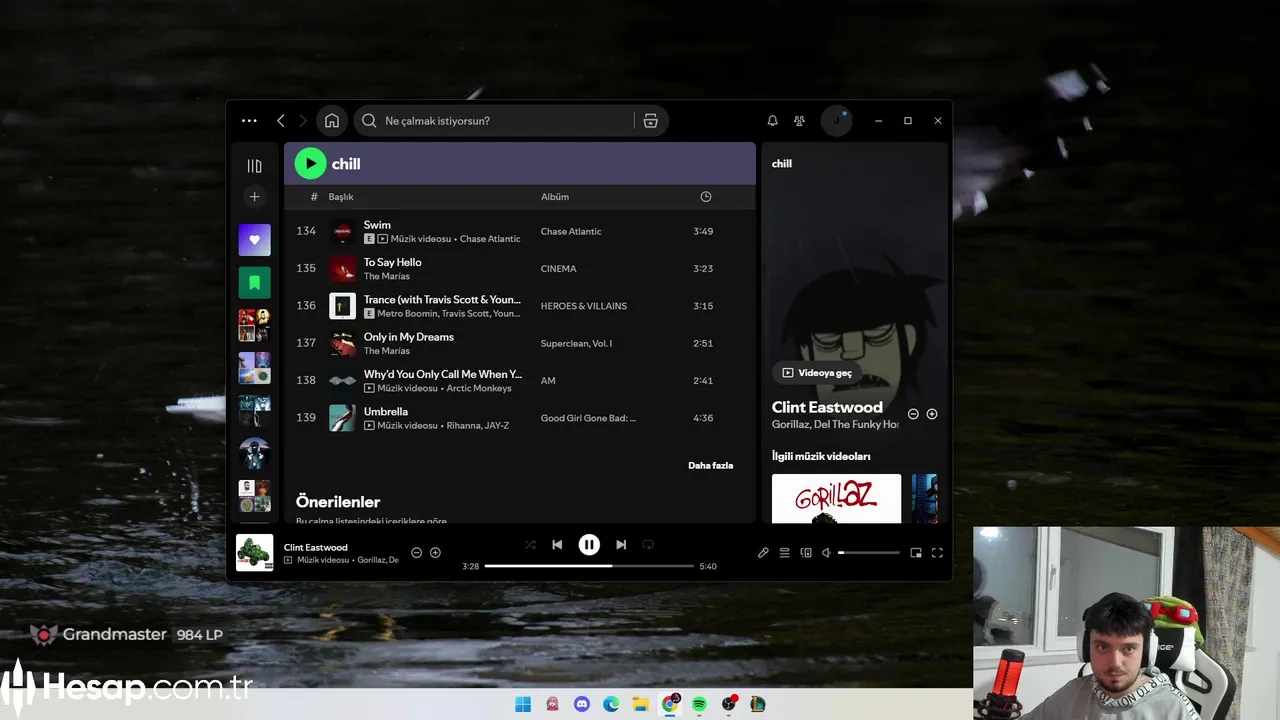Image resolution: width=1280 pixels, height=720 pixels.
Task: Open the play queue
Action: (785, 553)
